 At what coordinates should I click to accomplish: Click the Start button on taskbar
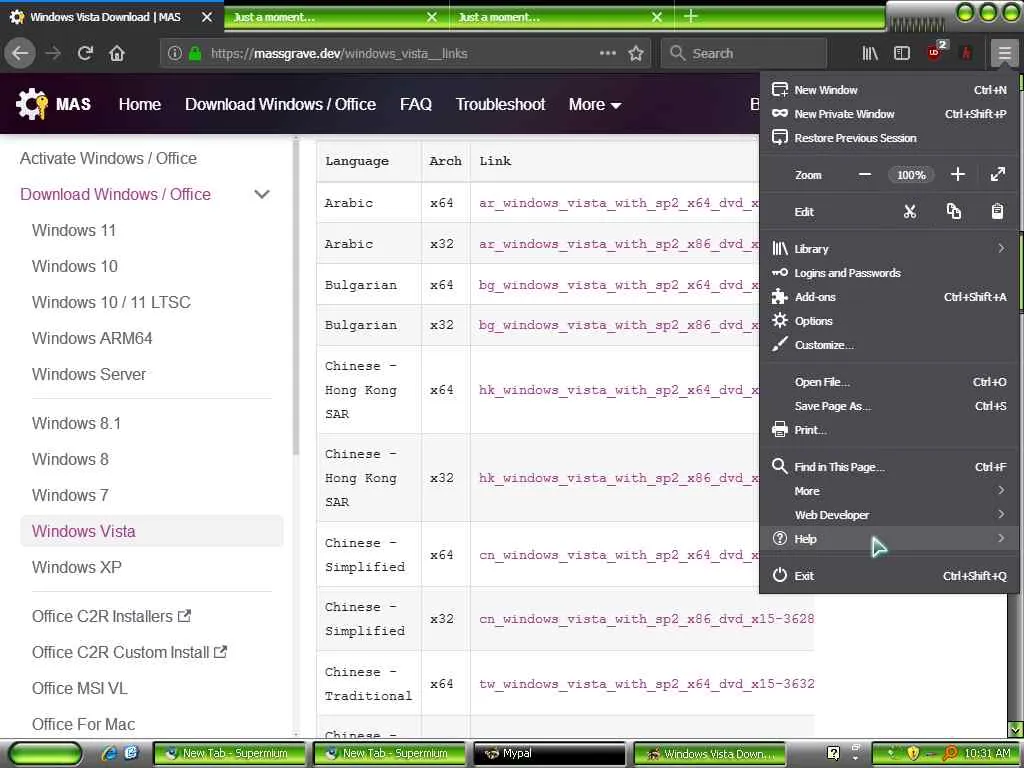[44, 754]
